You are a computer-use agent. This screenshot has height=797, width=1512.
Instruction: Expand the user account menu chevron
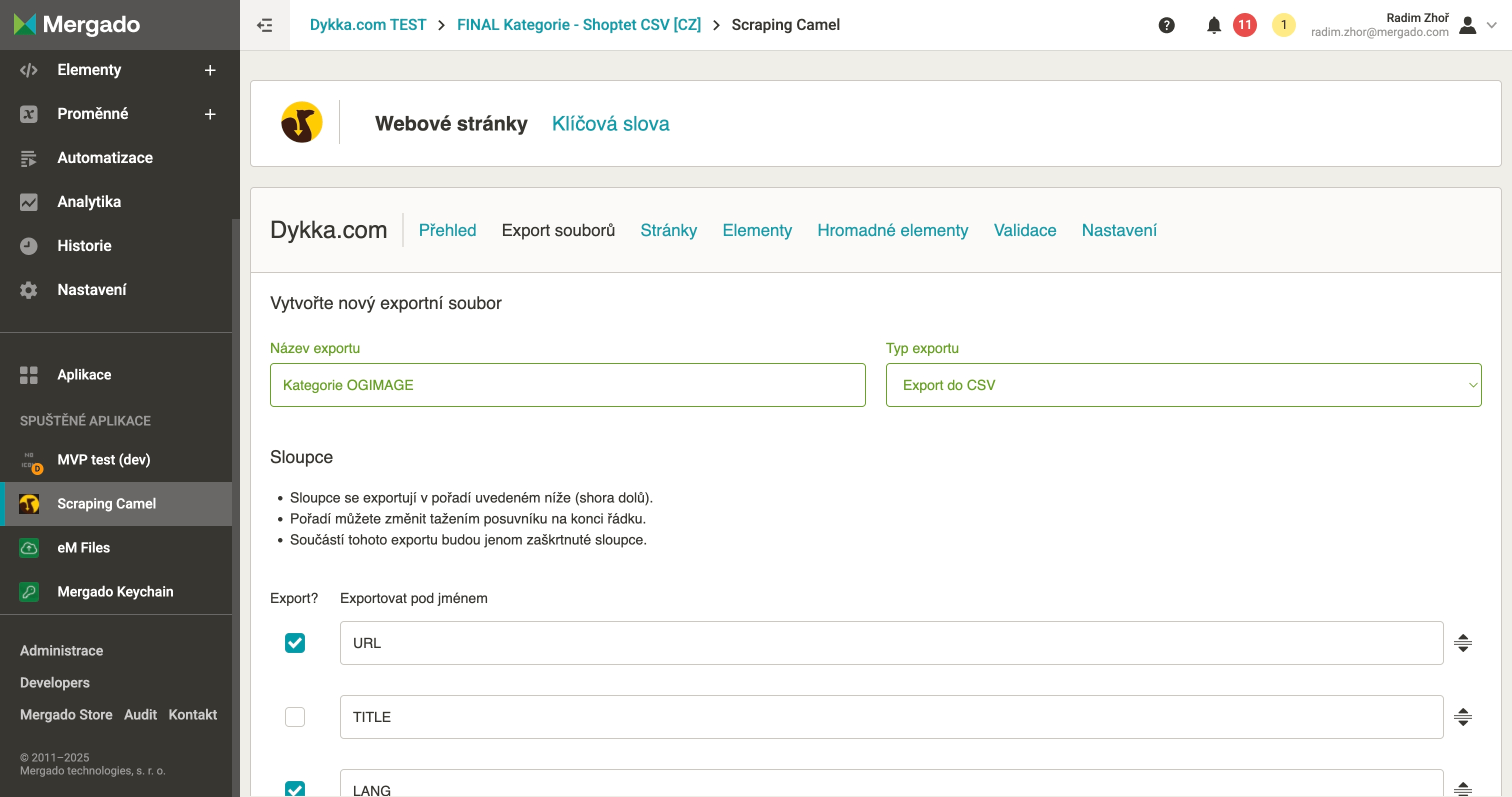point(1491,25)
